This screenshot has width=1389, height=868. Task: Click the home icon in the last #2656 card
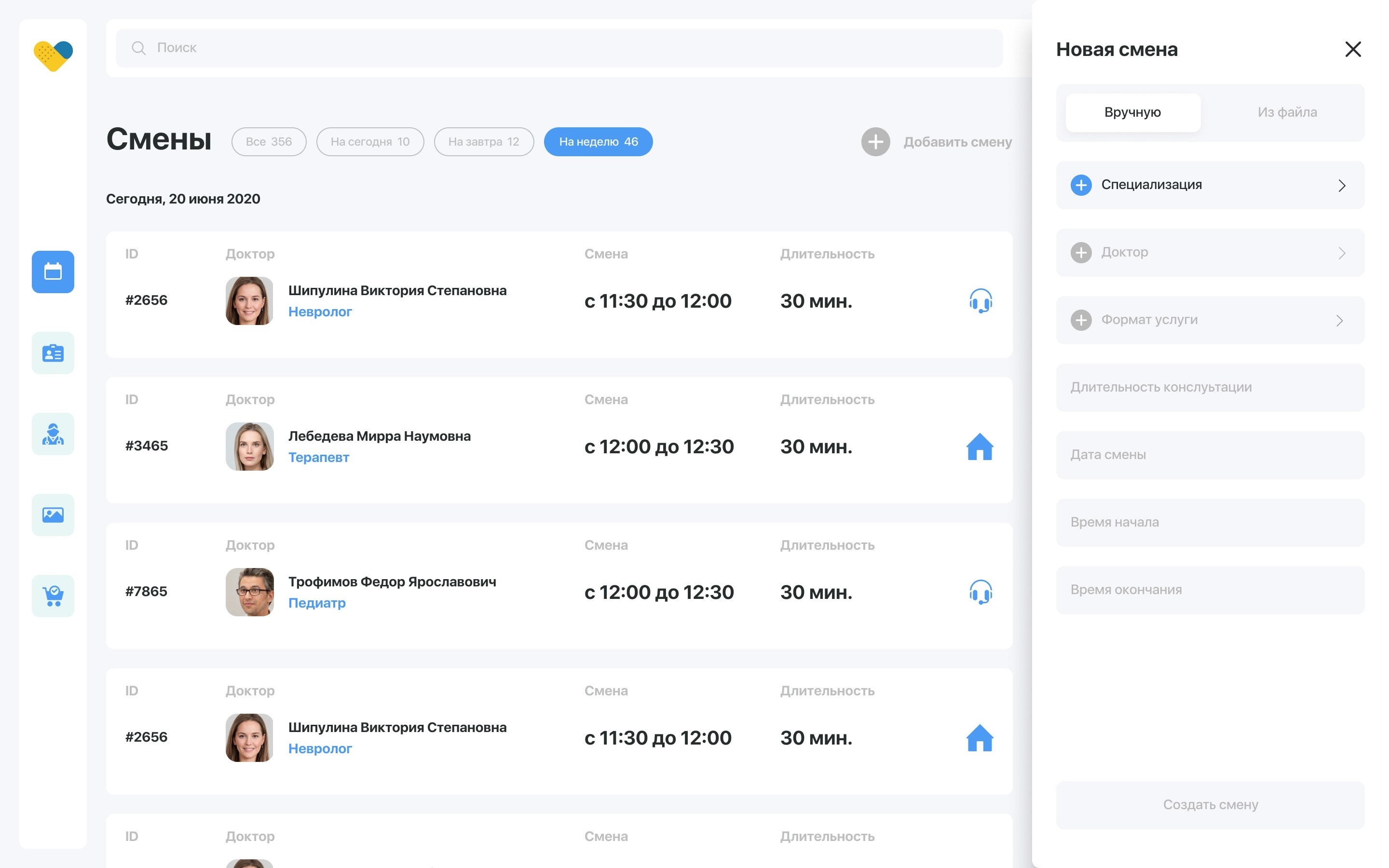tap(980, 737)
